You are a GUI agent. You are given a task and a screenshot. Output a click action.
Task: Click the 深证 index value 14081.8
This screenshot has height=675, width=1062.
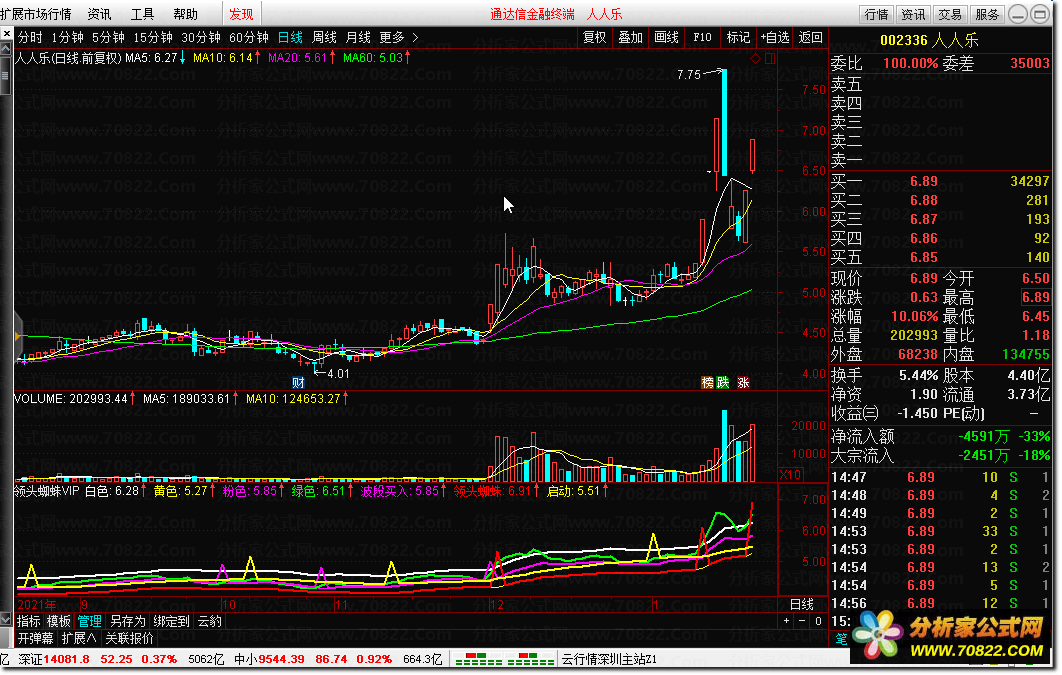66,659
